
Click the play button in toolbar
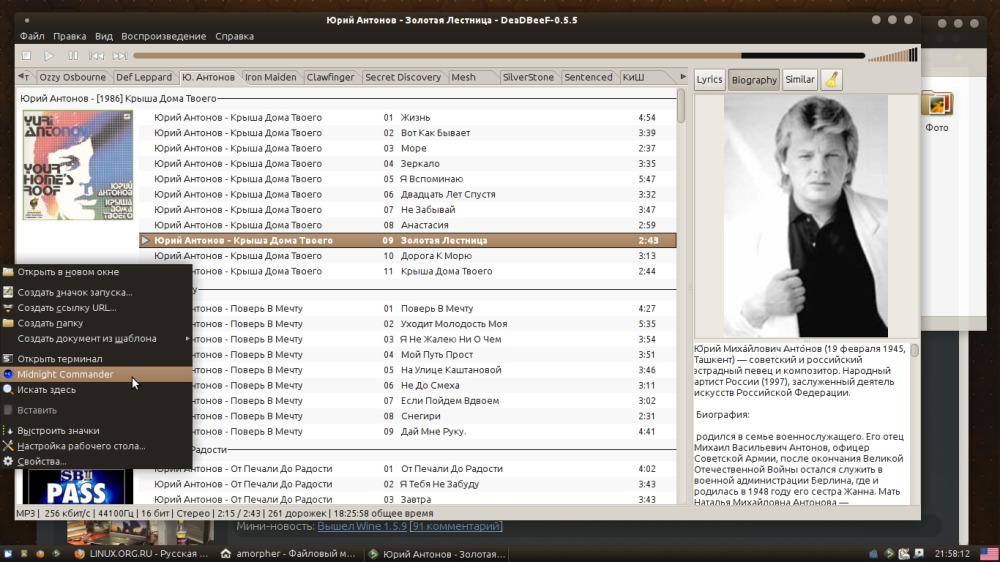pos(49,56)
